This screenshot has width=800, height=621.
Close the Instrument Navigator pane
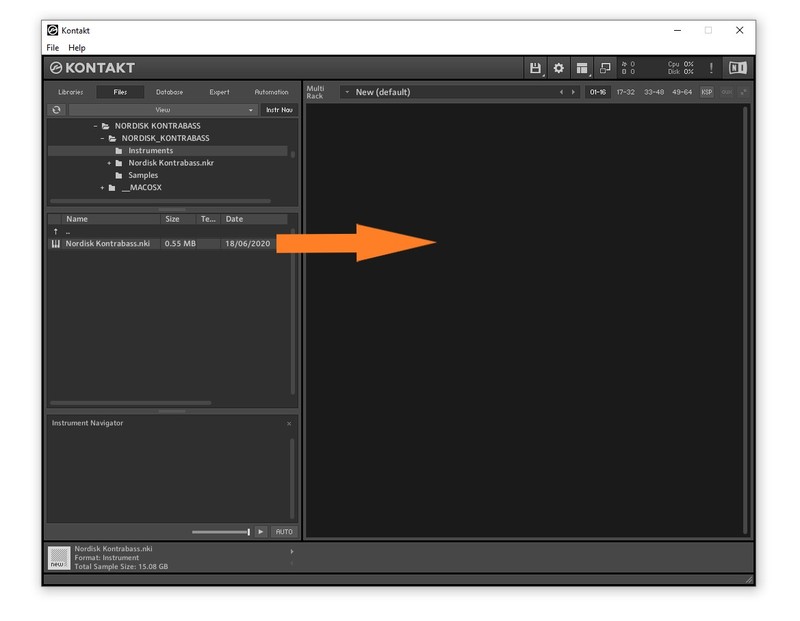289,424
